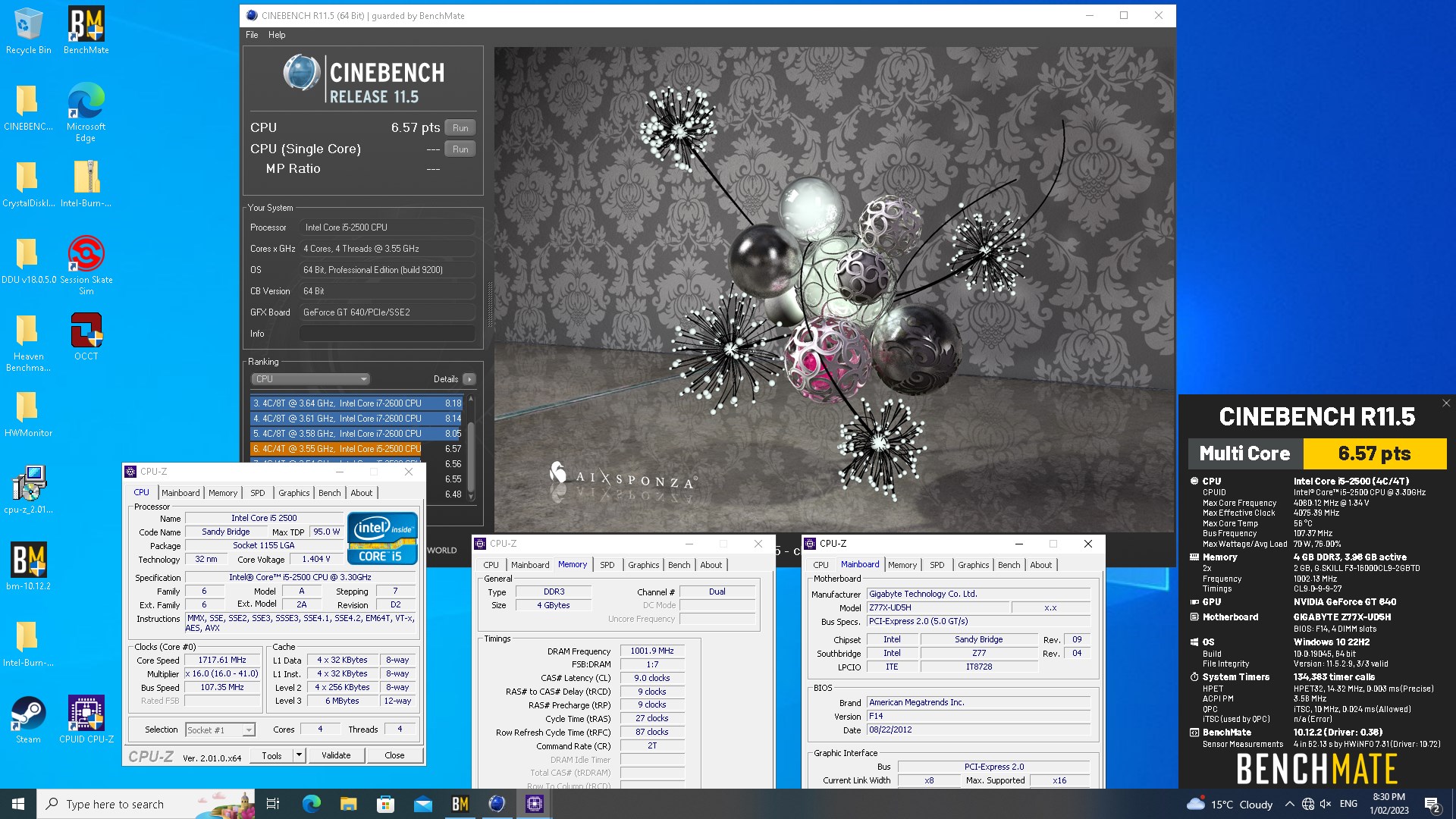Screen dimensions: 1456x819
Task: Open the cpu-z_2.01 installer icon
Action: tap(28, 491)
